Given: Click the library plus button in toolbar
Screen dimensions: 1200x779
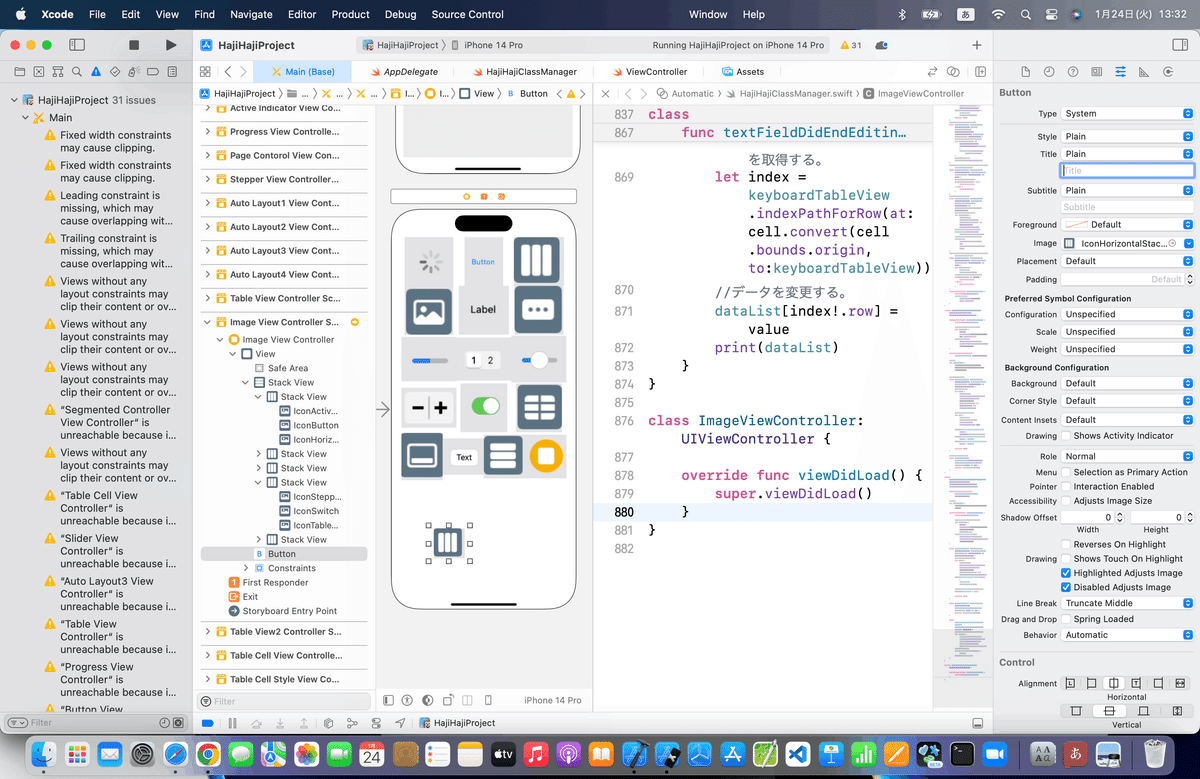Looking at the screenshot, I should (977, 45).
